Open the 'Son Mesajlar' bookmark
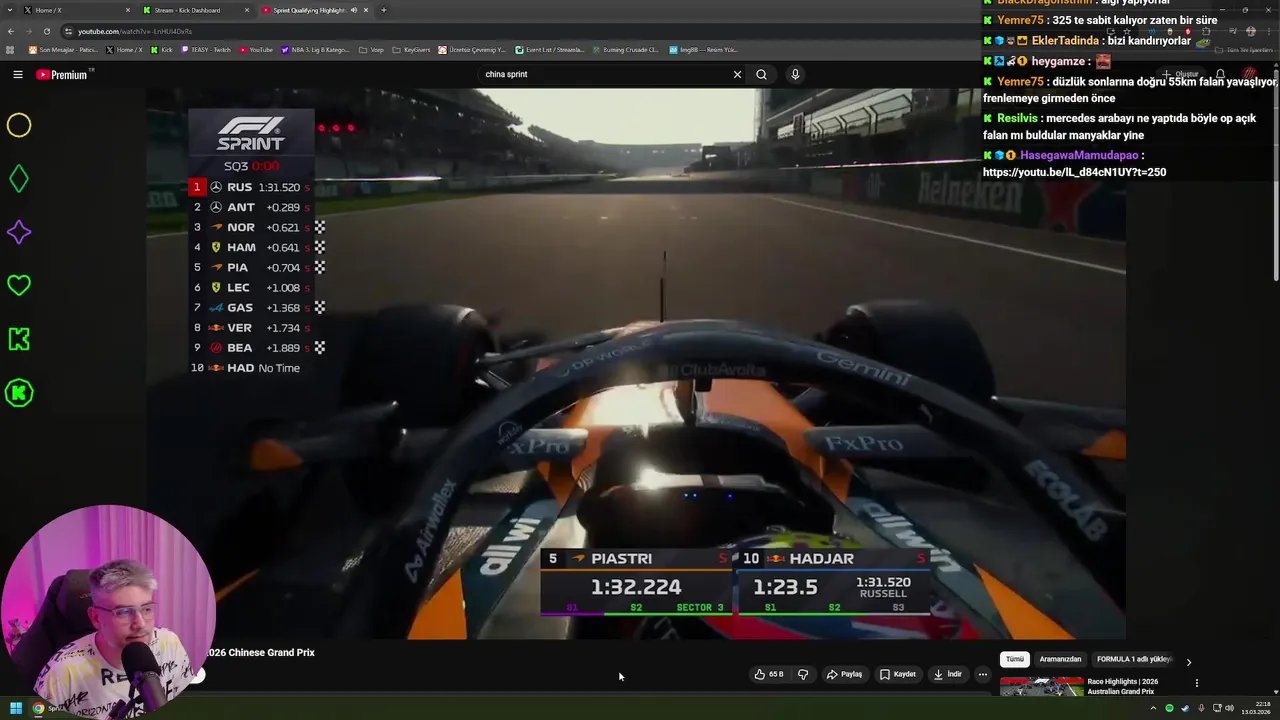The height and width of the screenshot is (720, 1280). coord(63,49)
